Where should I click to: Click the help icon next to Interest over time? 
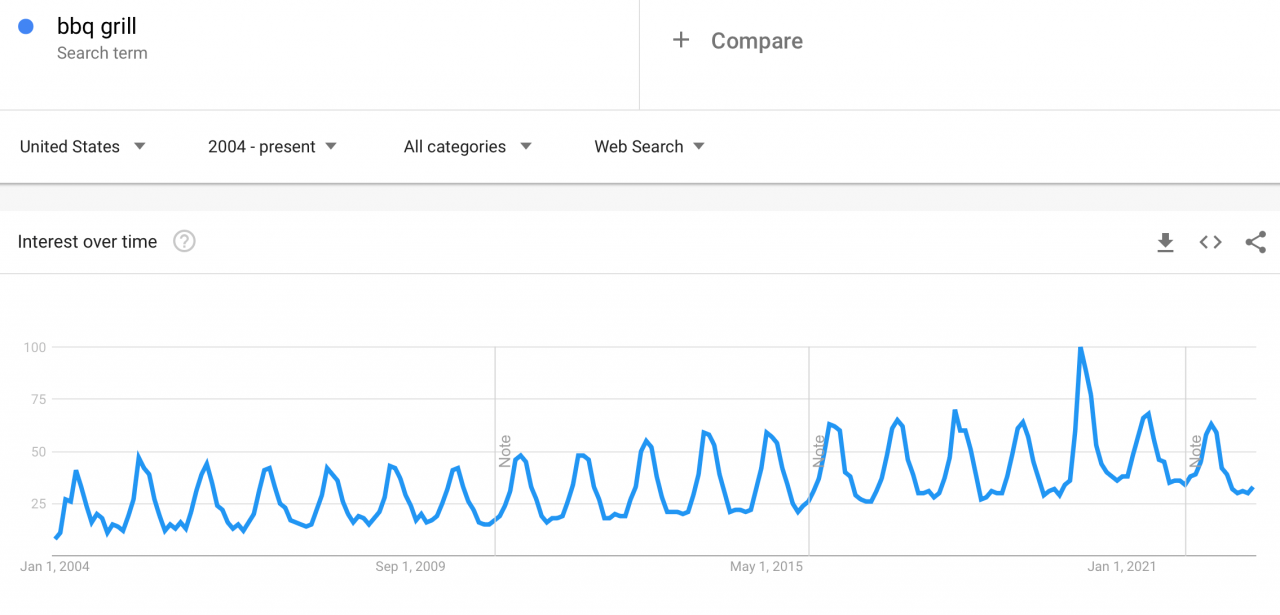click(x=184, y=241)
